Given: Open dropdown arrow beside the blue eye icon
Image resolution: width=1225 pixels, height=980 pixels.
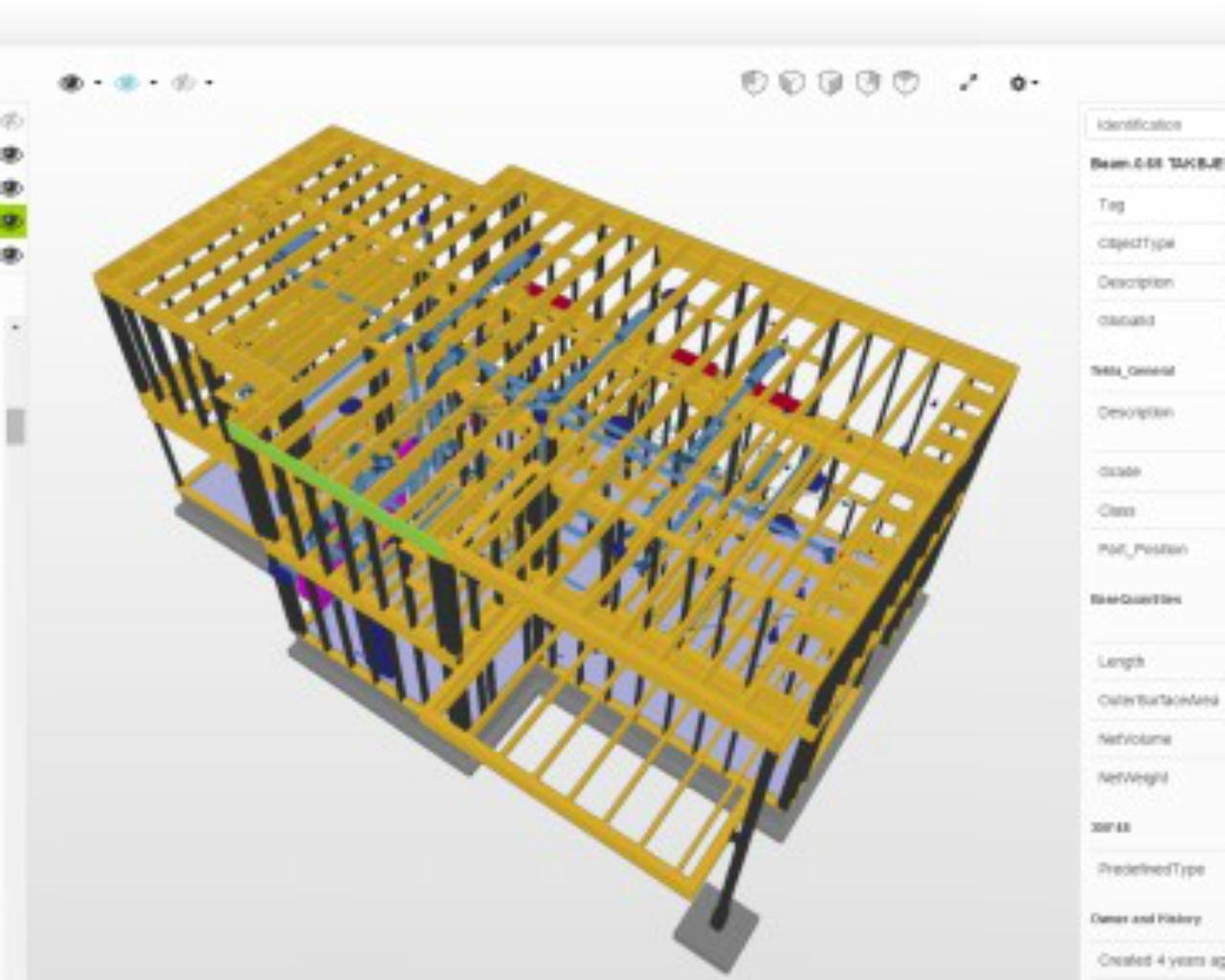Looking at the screenshot, I should [153, 83].
